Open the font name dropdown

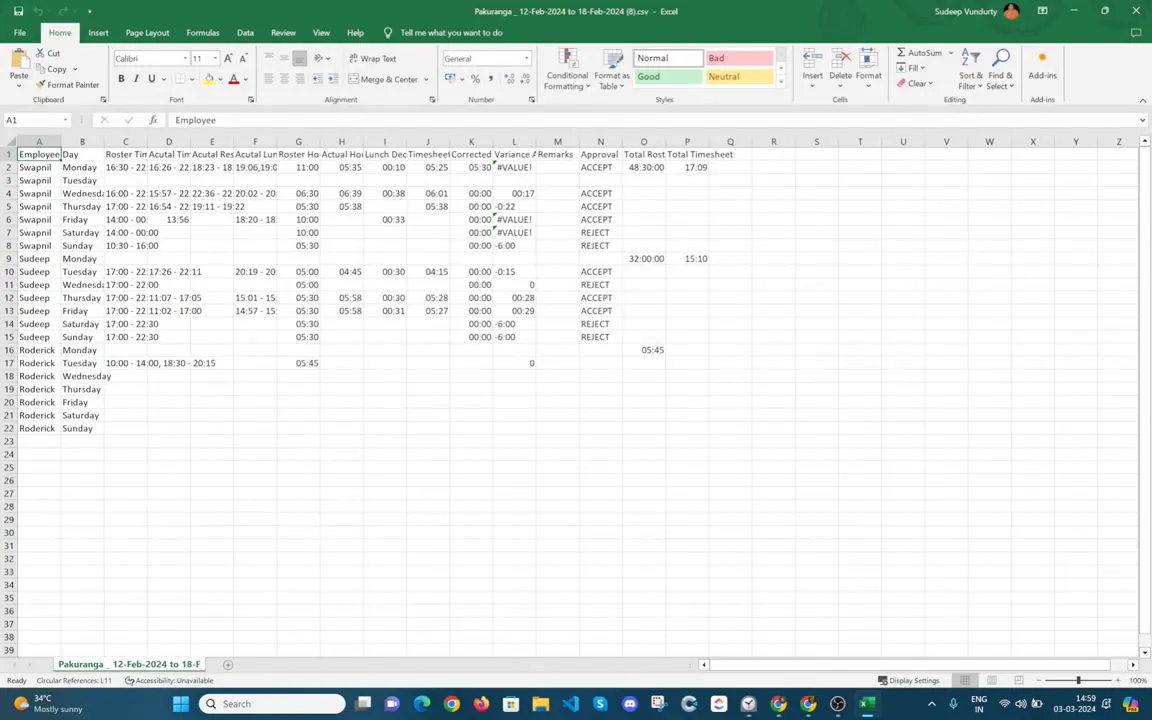click(185, 58)
